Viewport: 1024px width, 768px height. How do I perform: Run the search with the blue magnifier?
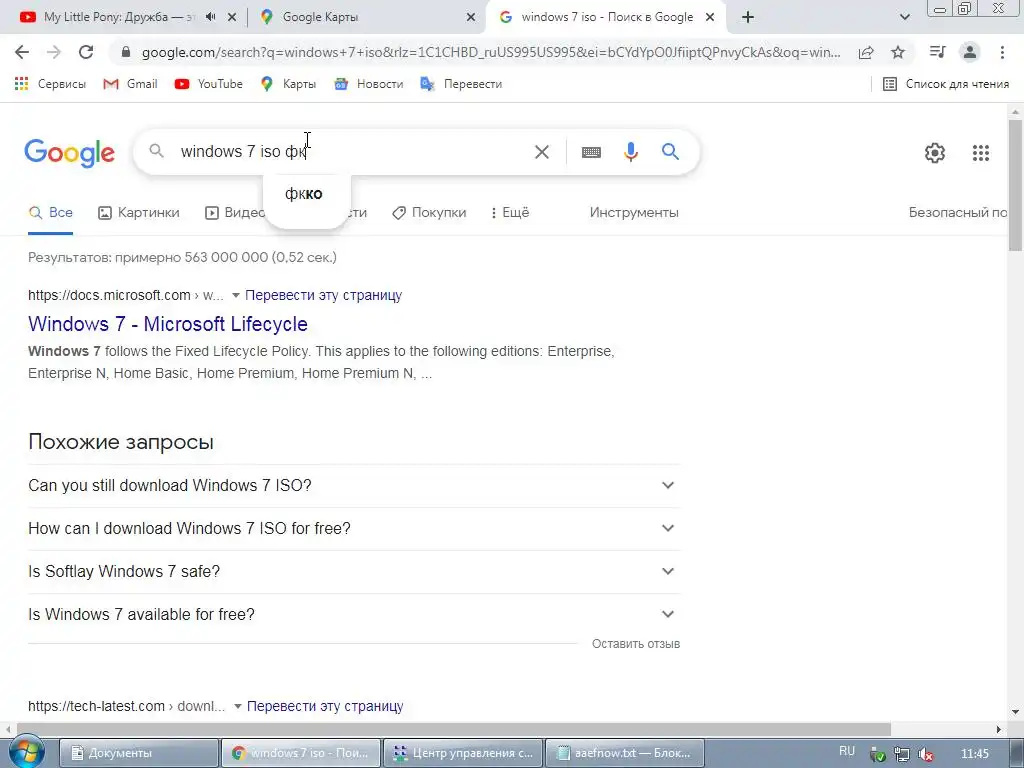click(x=670, y=152)
